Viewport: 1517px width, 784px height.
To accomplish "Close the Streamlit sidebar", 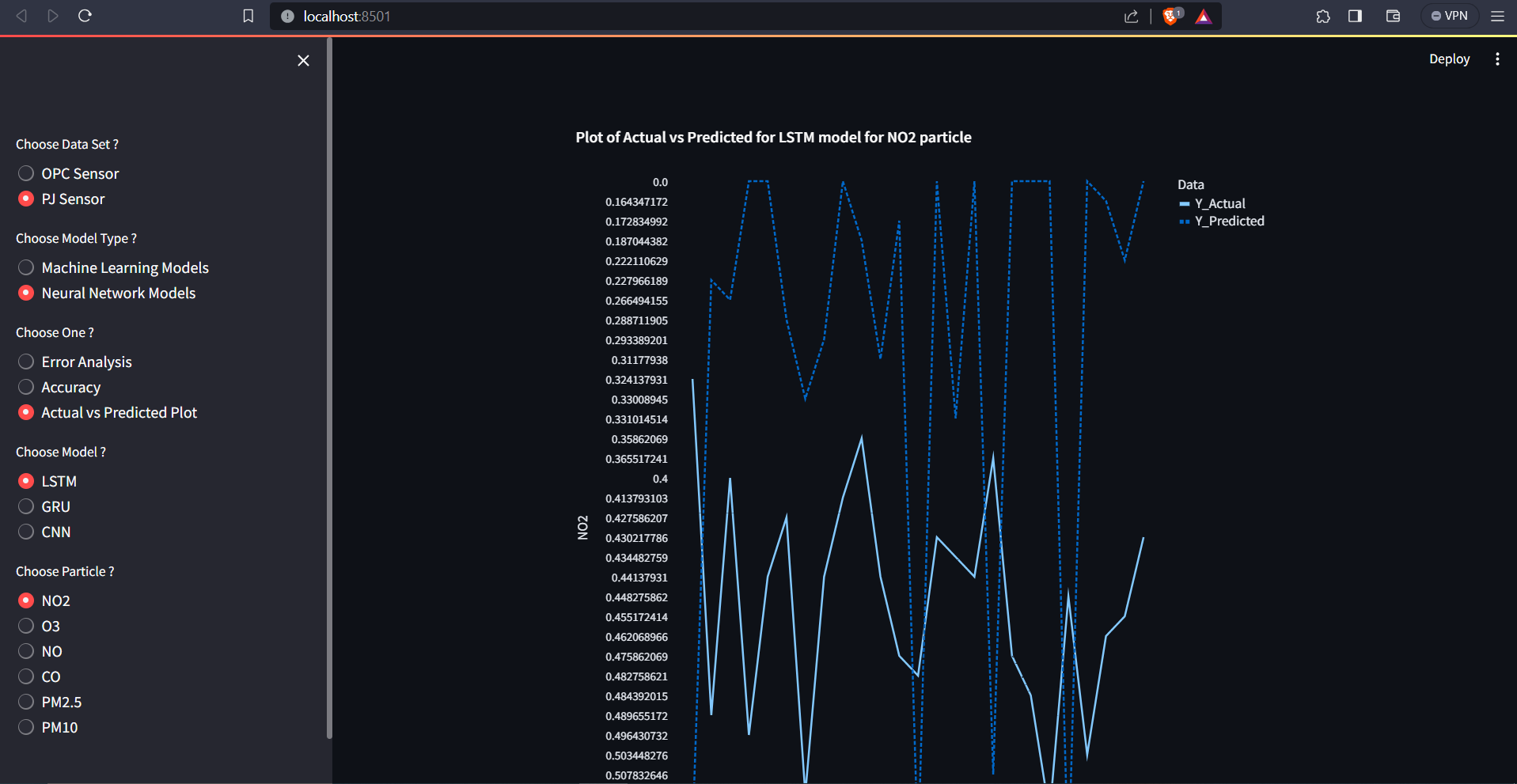I will coord(303,61).
